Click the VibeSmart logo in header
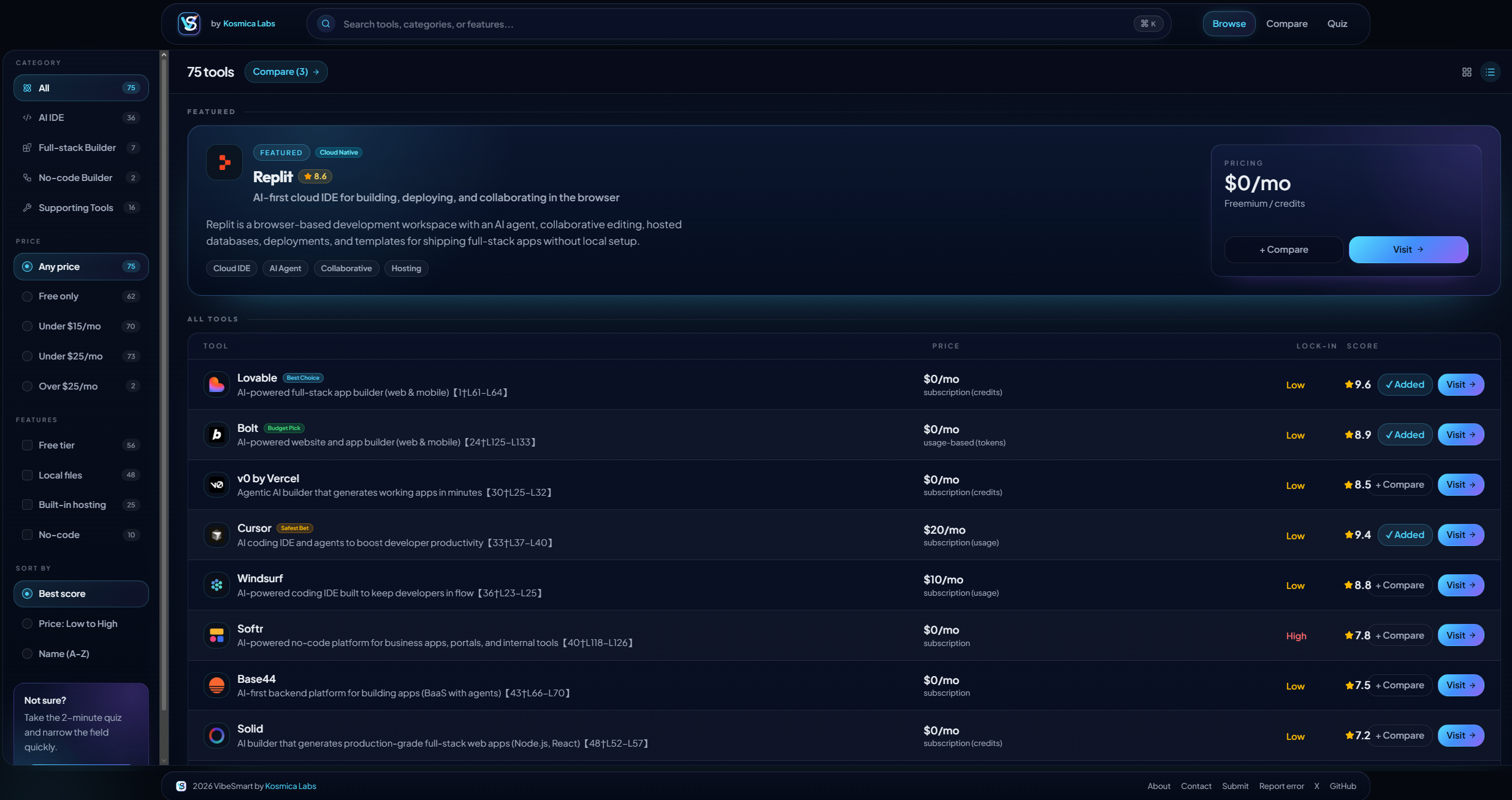Viewport: 1512px width, 800px height. [189, 24]
